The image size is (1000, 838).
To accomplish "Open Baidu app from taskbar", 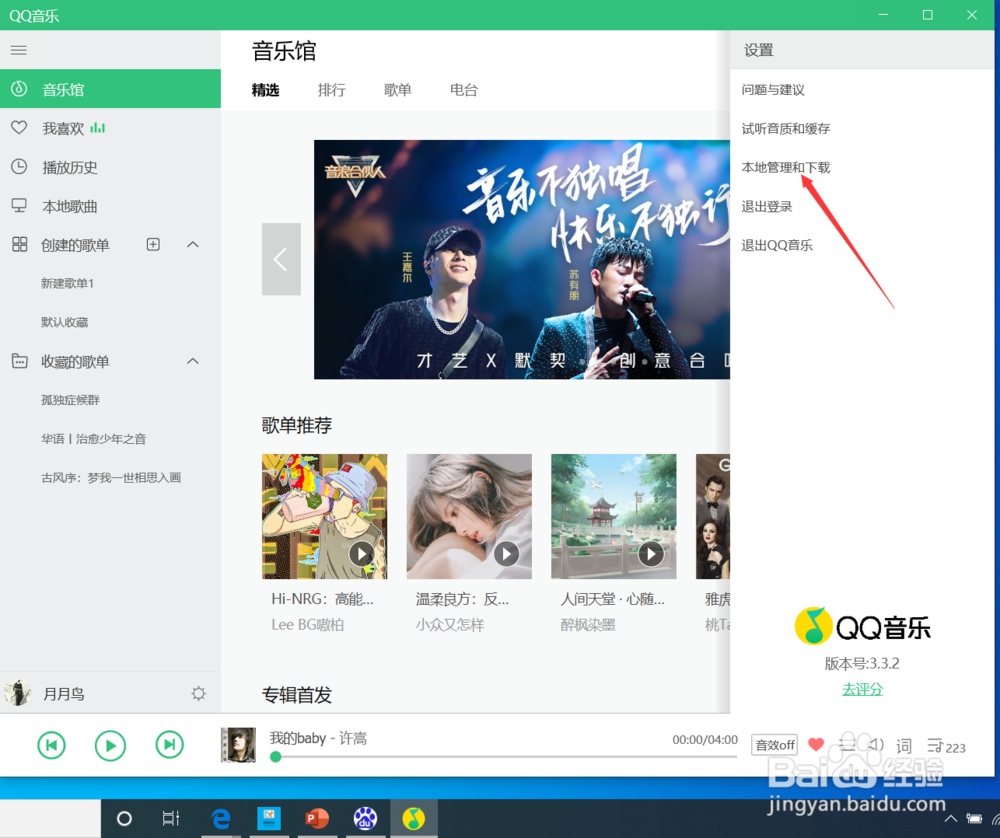I will point(365,818).
